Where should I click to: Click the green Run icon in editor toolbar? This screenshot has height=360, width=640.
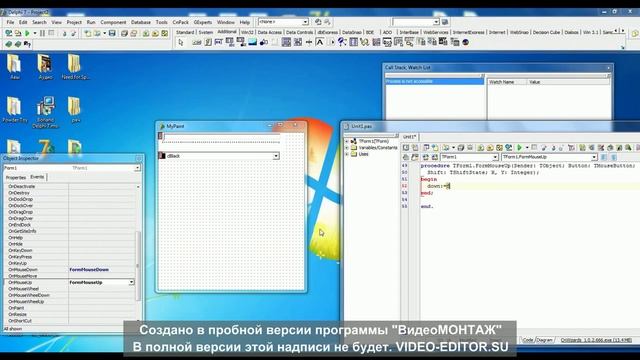coord(519,147)
